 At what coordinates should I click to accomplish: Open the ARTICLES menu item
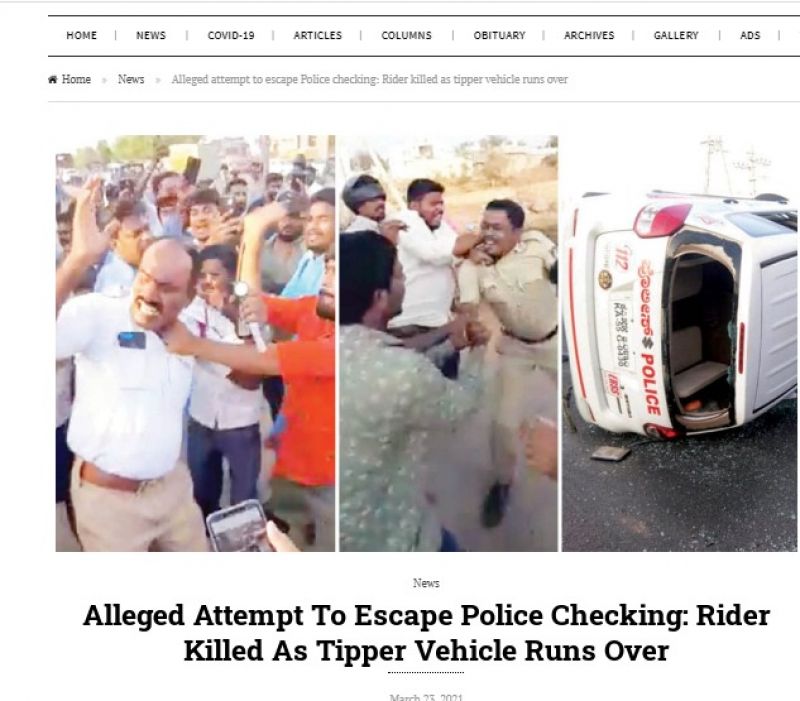click(317, 35)
